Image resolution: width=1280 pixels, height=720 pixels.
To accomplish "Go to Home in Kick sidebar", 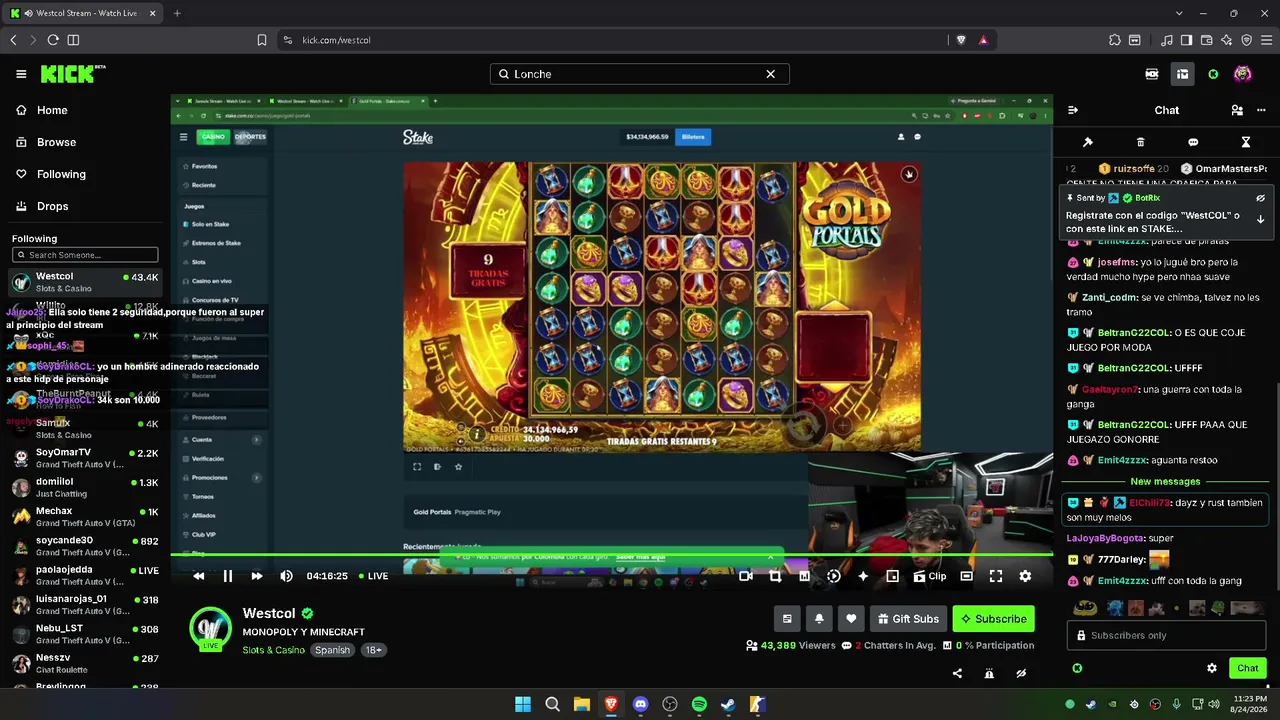I will [x=42, y=110].
